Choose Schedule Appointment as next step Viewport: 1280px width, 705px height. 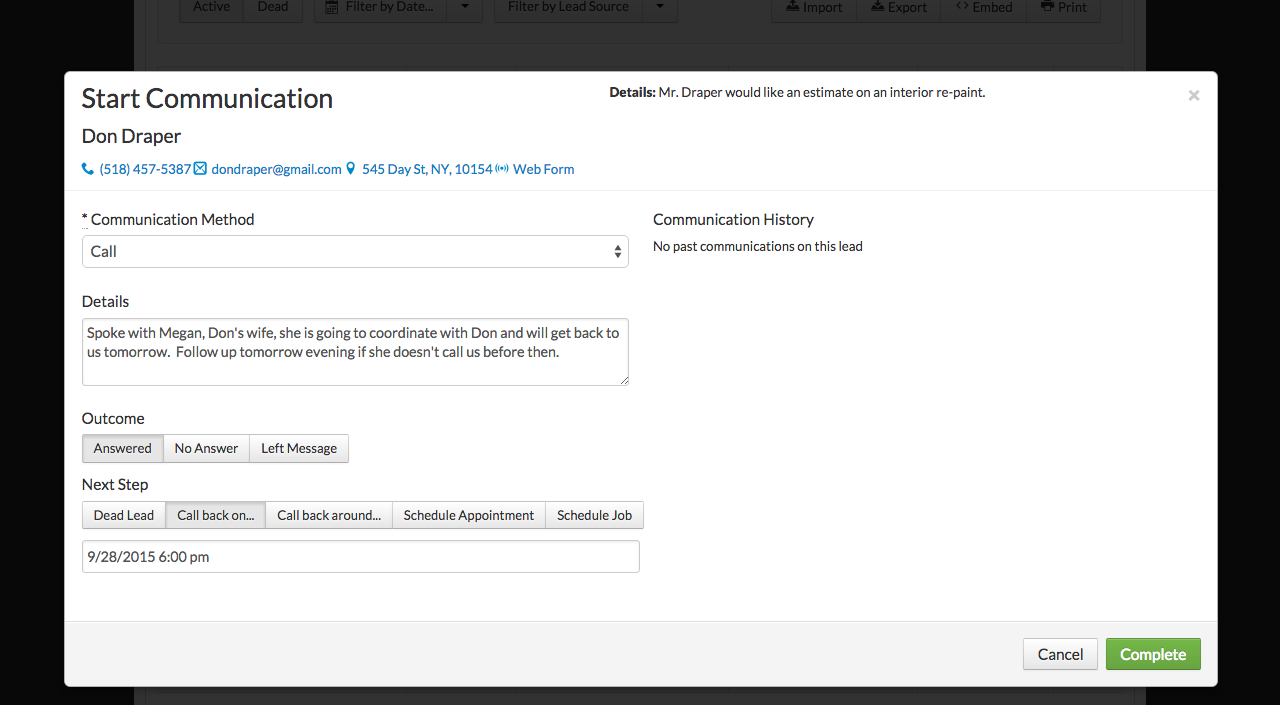(469, 515)
